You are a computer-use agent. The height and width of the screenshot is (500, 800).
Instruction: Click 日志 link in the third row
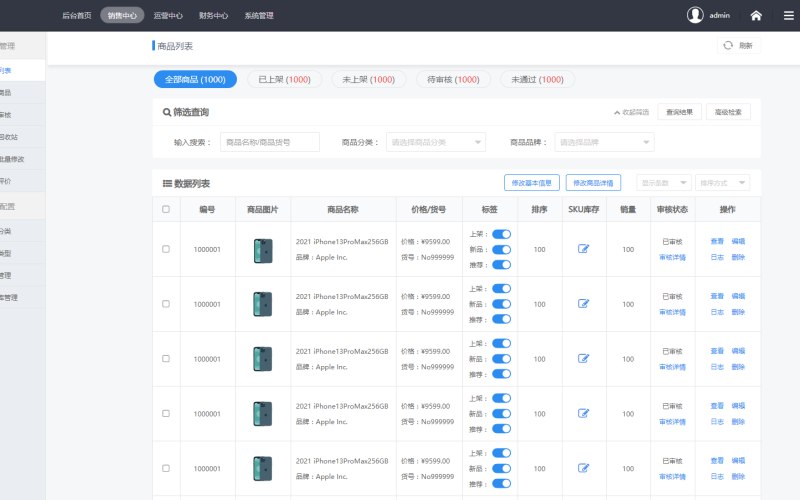click(x=717, y=367)
